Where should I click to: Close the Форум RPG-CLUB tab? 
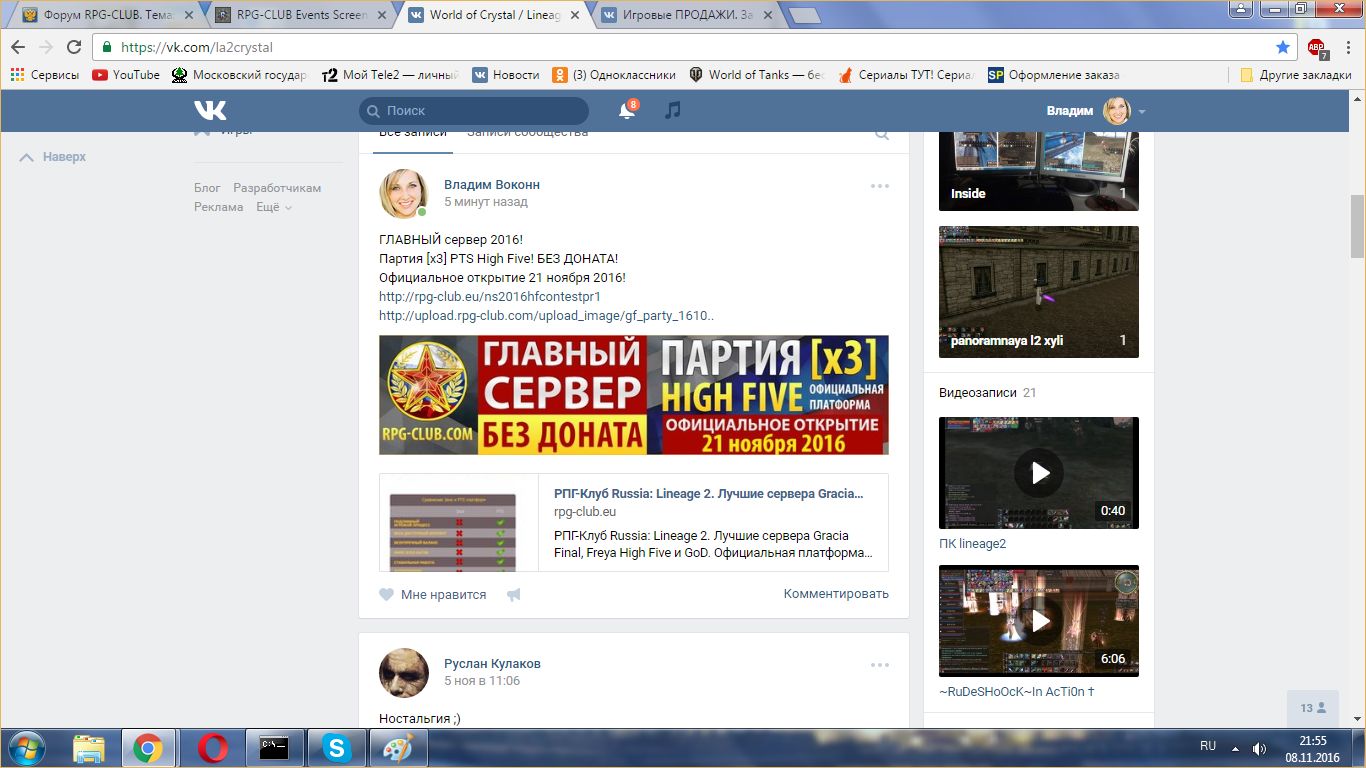pos(189,15)
